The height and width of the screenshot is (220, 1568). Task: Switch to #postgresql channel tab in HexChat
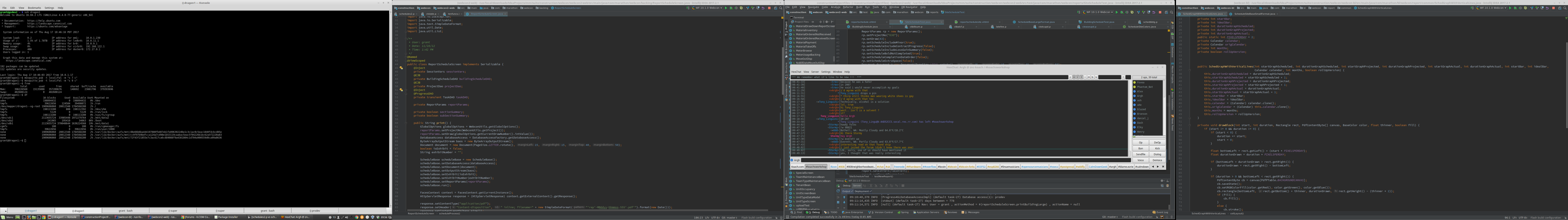tap(1067, 166)
